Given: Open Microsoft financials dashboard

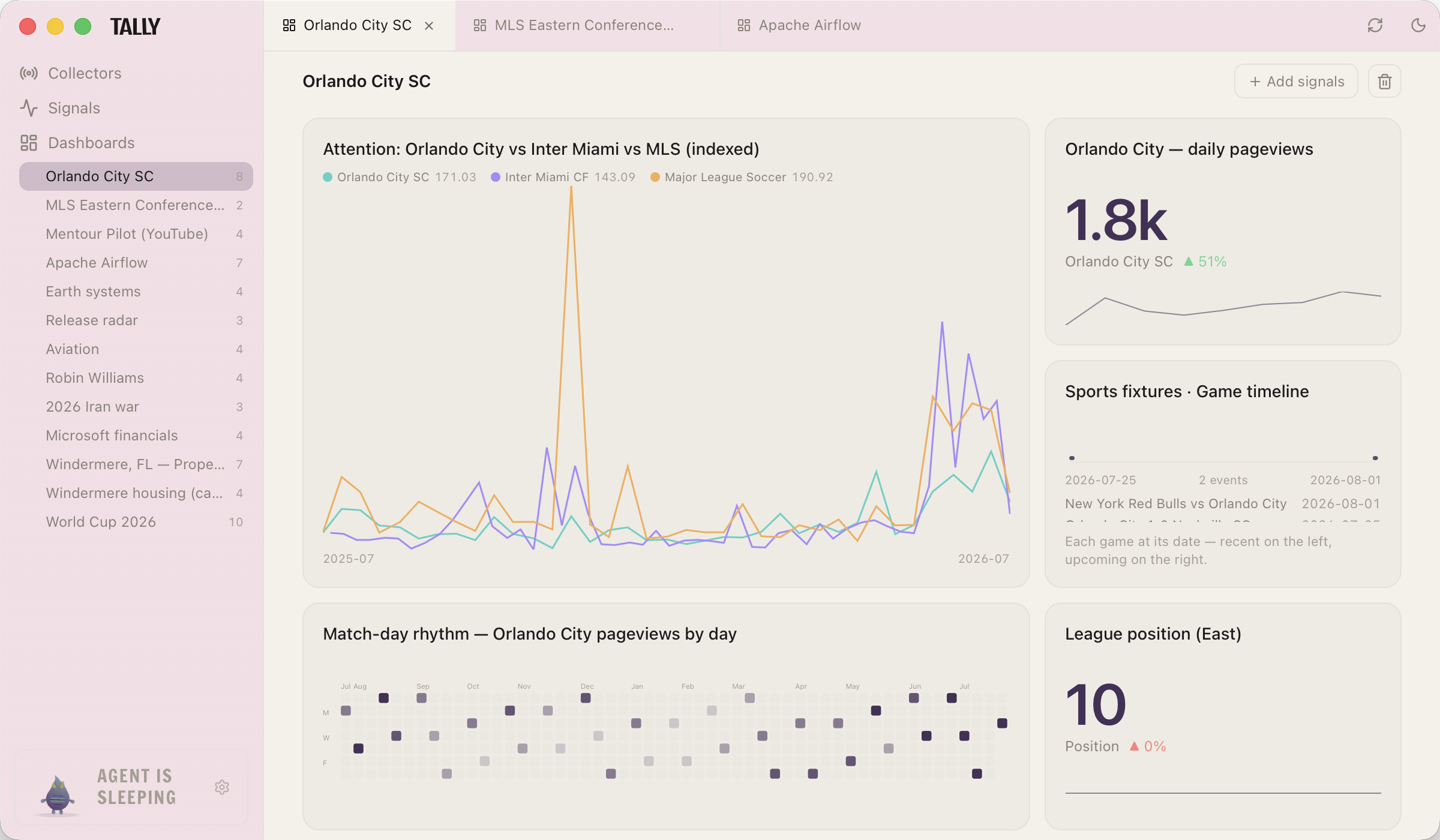Looking at the screenshot, I should (x=136, y=436).
